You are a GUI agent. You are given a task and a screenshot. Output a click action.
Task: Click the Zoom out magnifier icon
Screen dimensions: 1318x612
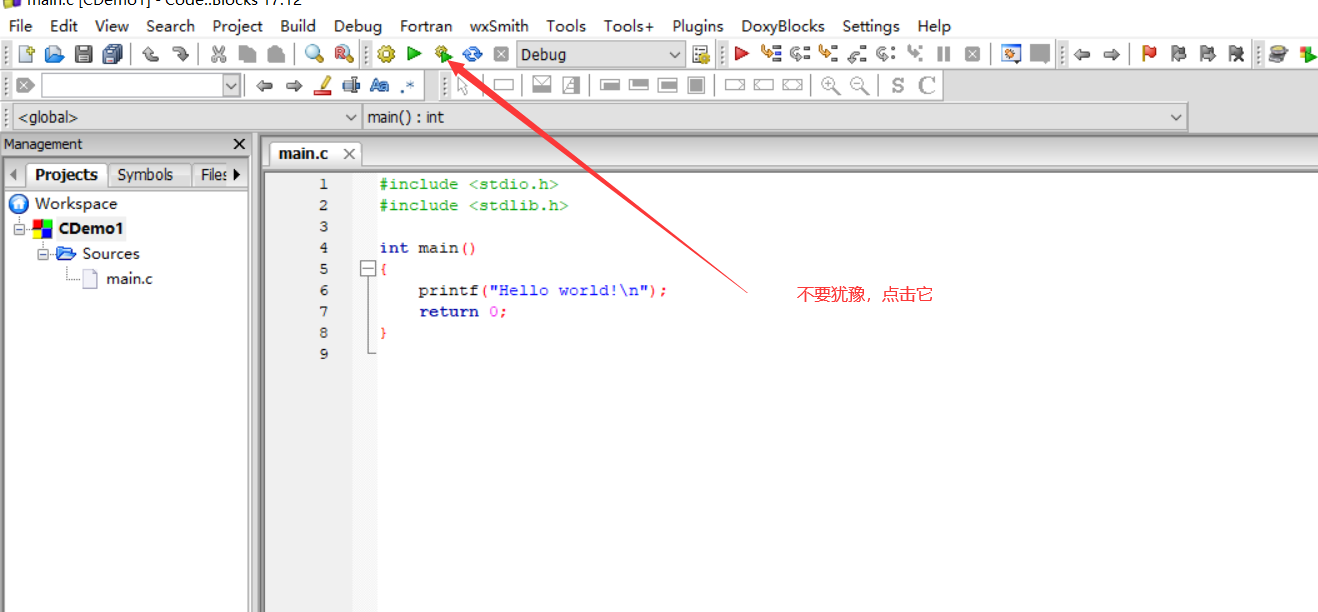pos(859,86)
